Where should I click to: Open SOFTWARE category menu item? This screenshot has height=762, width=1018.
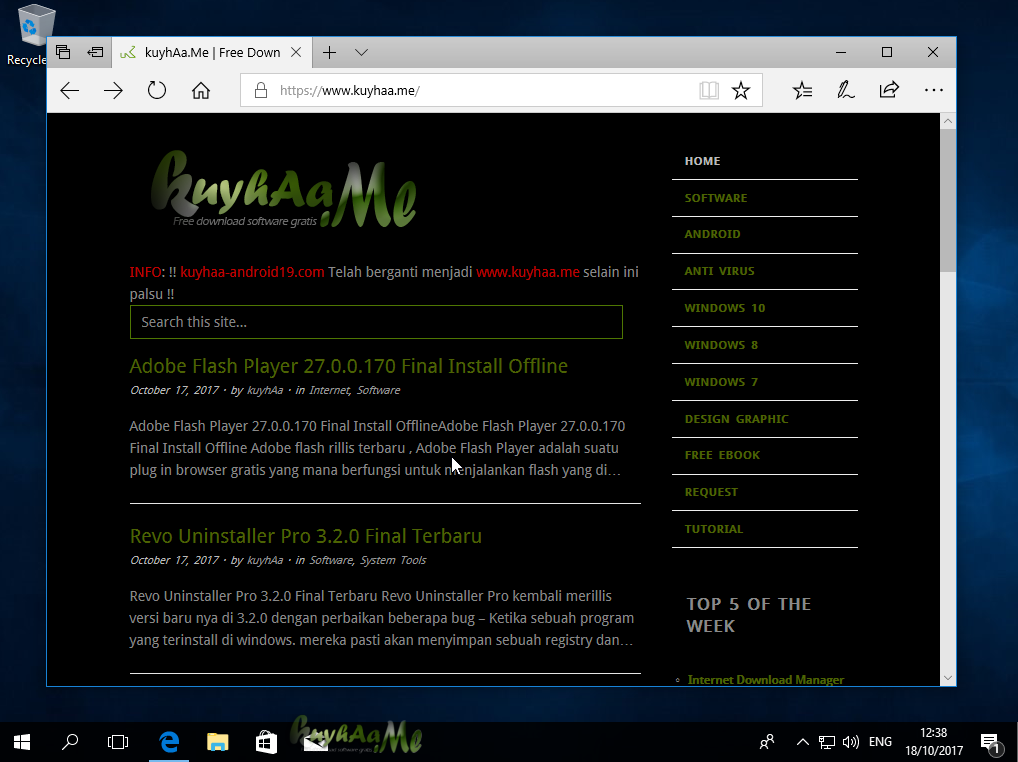point(716,198)
